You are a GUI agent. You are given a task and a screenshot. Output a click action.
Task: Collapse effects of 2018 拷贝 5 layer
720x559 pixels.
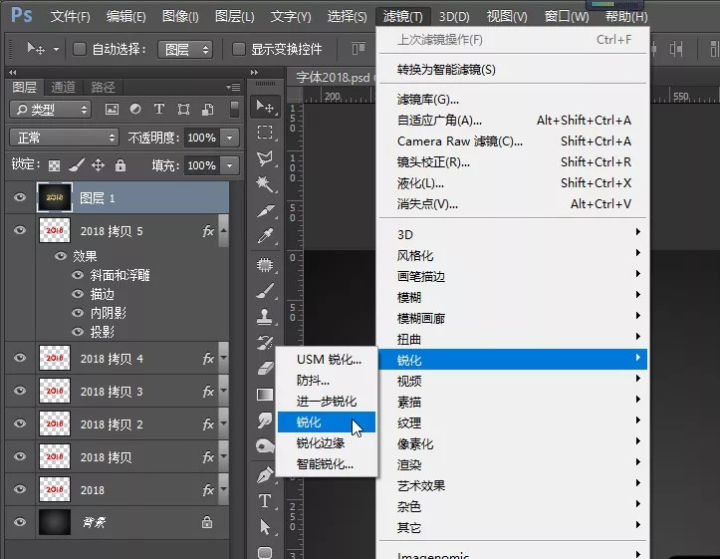[223, 231]
